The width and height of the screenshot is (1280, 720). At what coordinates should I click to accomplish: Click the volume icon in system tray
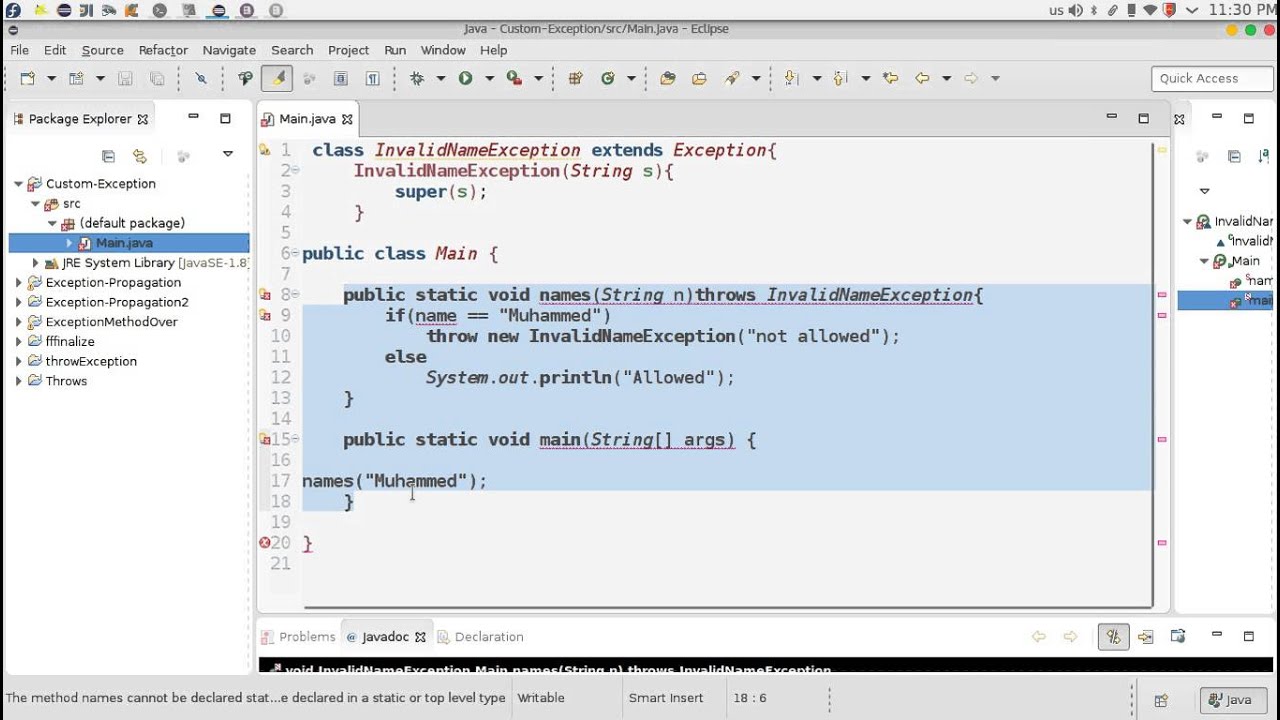coord(1075,10)
